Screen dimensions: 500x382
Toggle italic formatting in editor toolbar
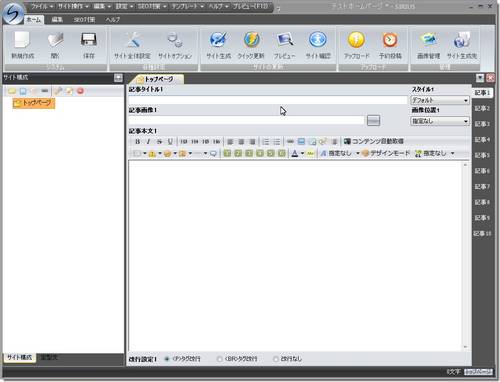click(x=148, y=142)
